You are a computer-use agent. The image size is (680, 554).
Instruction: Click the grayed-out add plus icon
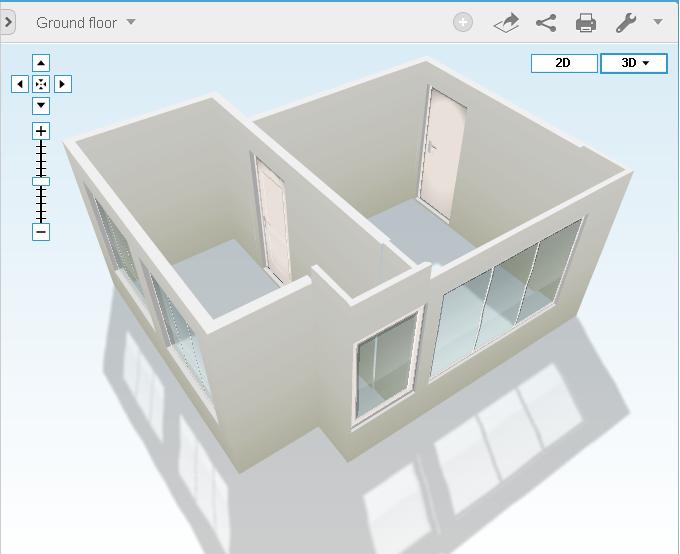[463, 22]
